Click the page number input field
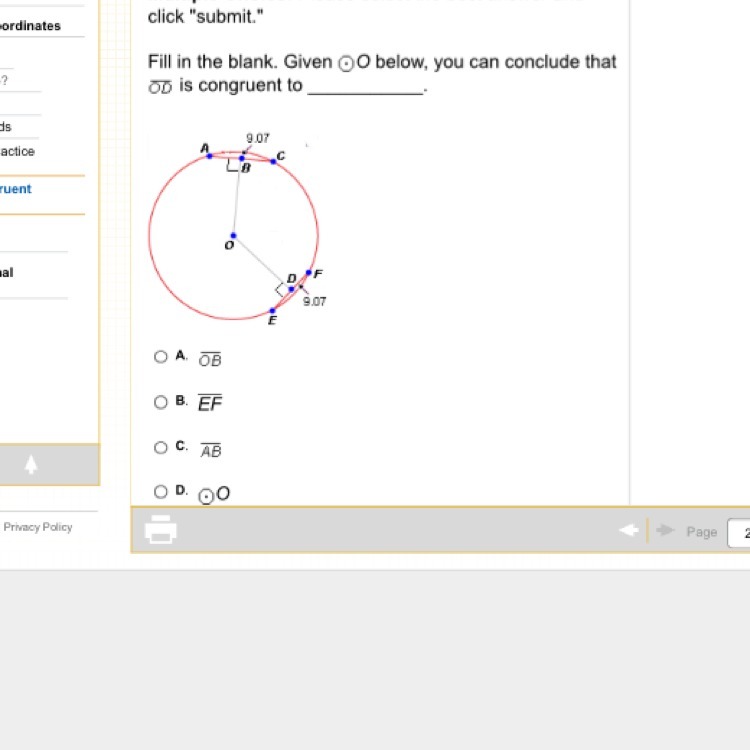This screenshot has width=750, height=750. [739, 532]
